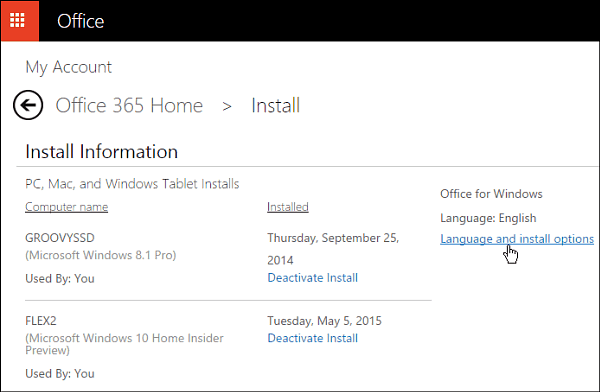This screenshot has height=392, width=600.
Task: Click the Office brand title
Action: click(x=80, y=21)
